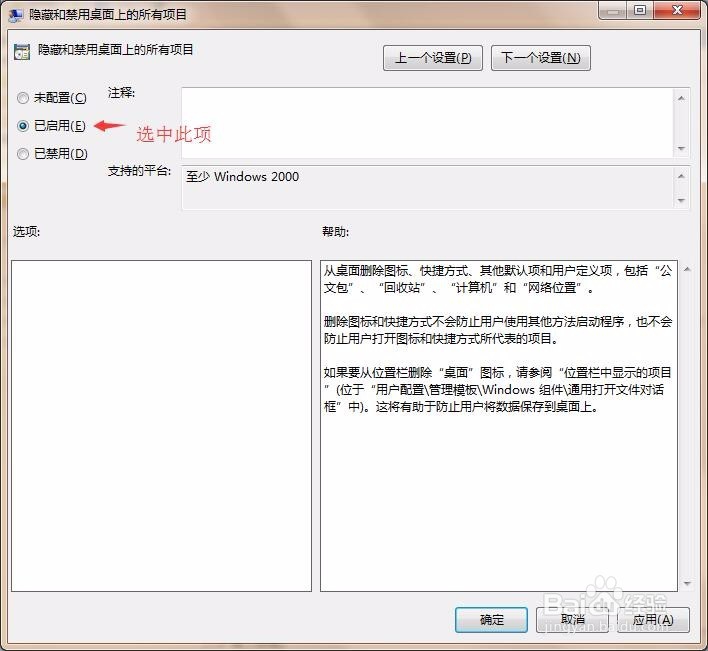Click help paragraph starting 如果要从位置栏删除
Screen dimensions: 708x651
[498, 390]
